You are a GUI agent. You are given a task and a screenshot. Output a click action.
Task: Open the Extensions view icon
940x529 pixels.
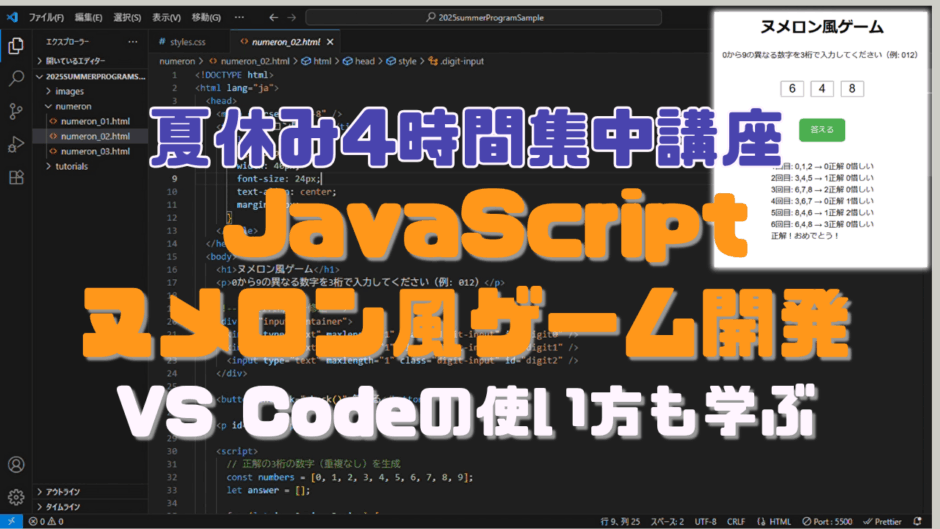16,178
